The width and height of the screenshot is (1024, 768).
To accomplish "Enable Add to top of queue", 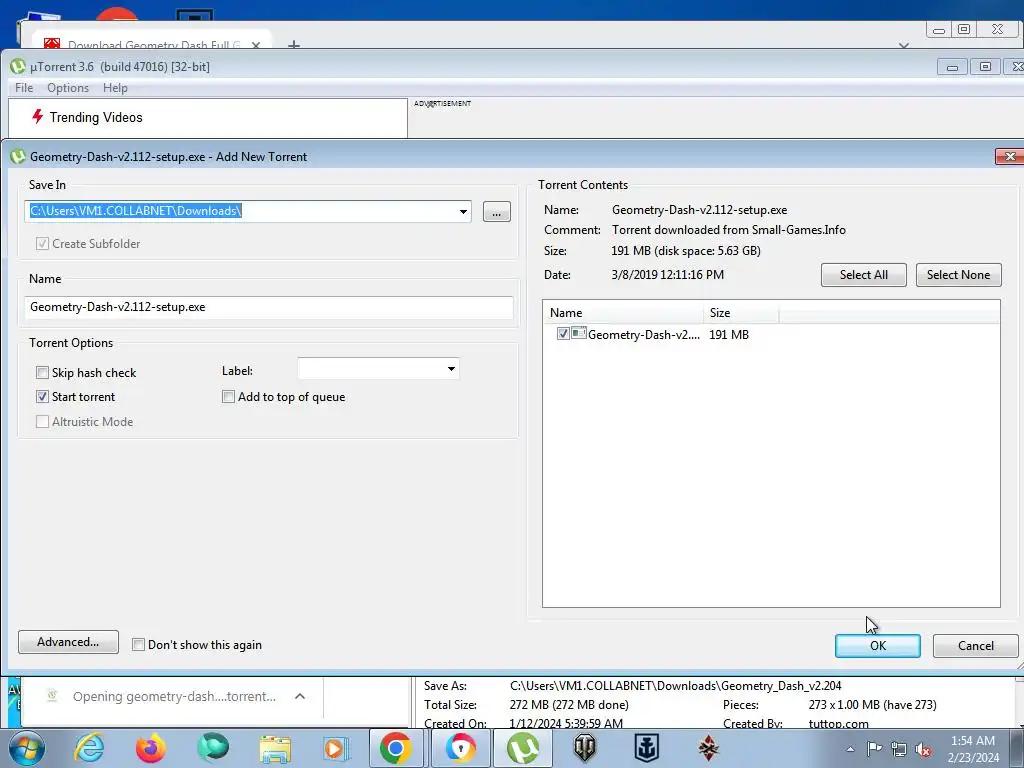I will 229,396.
